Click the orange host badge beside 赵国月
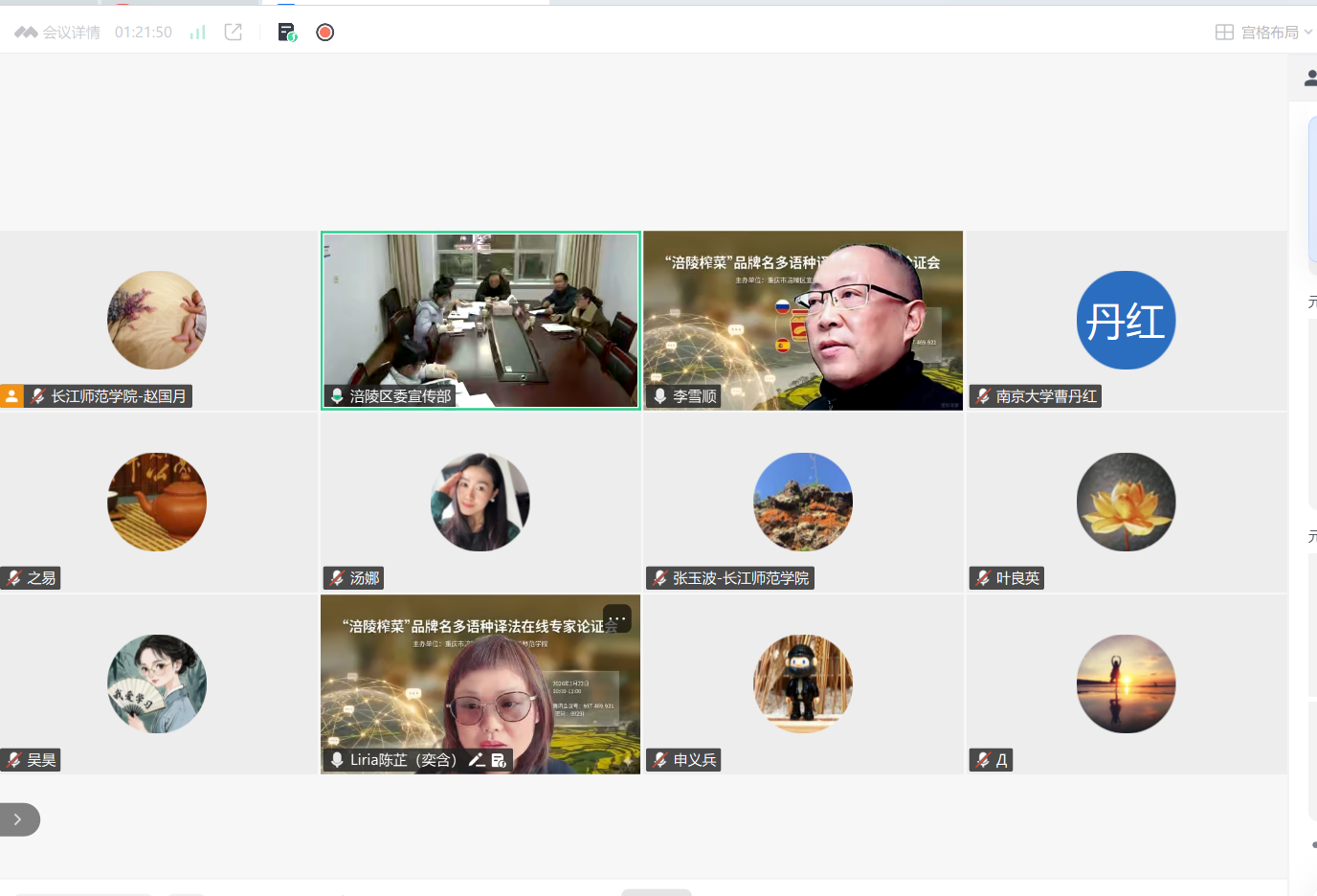Viewport: 1317px width, 896px height. click(11, 396)
